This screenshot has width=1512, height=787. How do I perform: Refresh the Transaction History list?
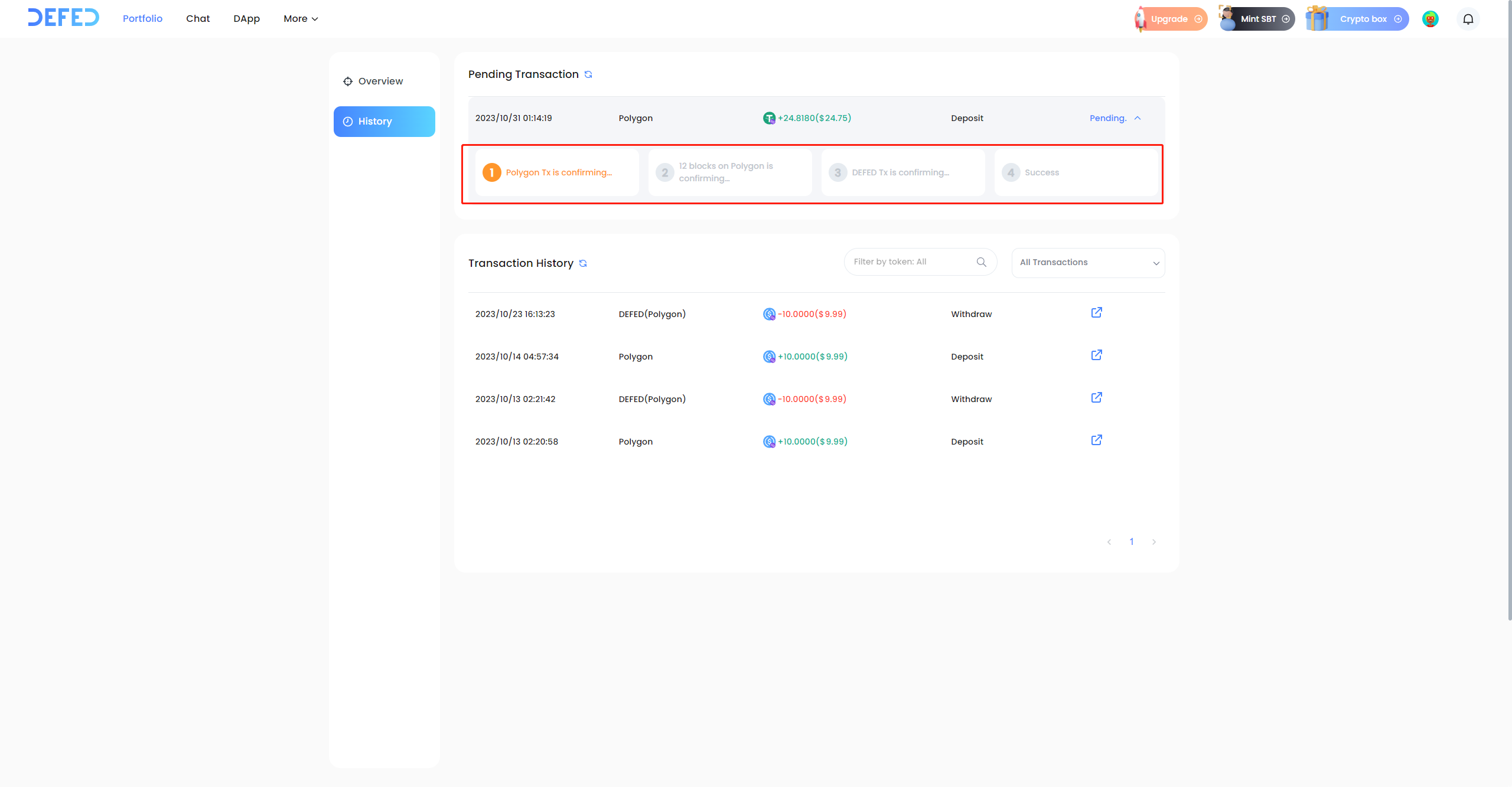[x=583, y=263]
